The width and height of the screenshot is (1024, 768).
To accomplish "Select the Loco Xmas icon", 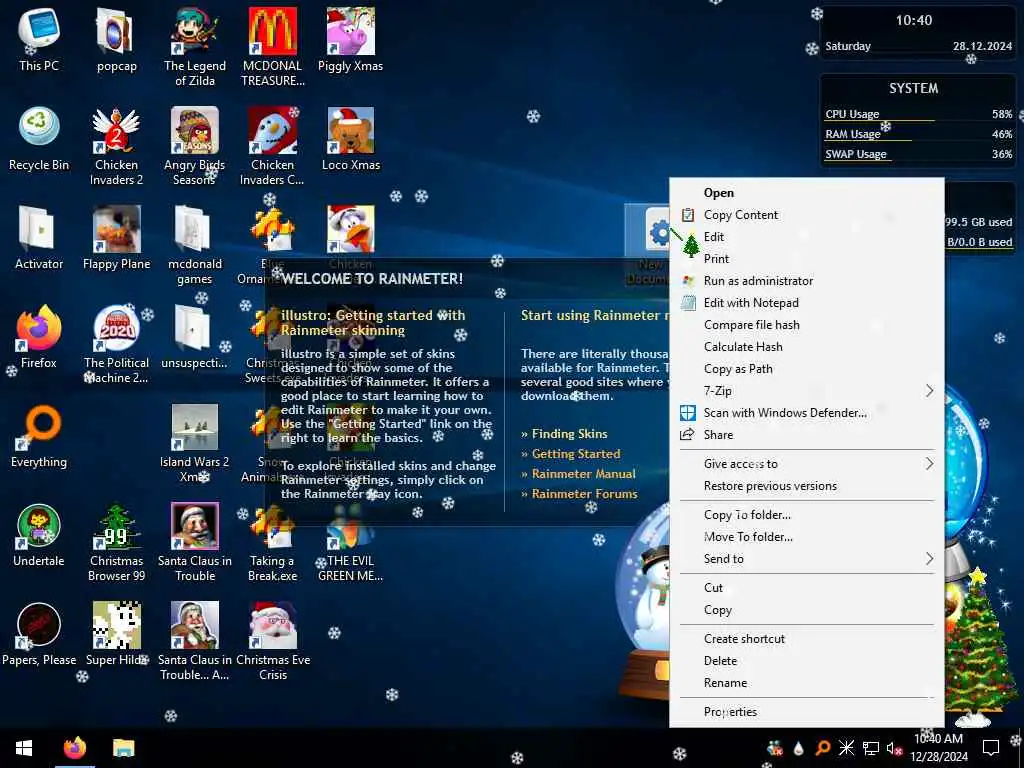I will (351, 138).
